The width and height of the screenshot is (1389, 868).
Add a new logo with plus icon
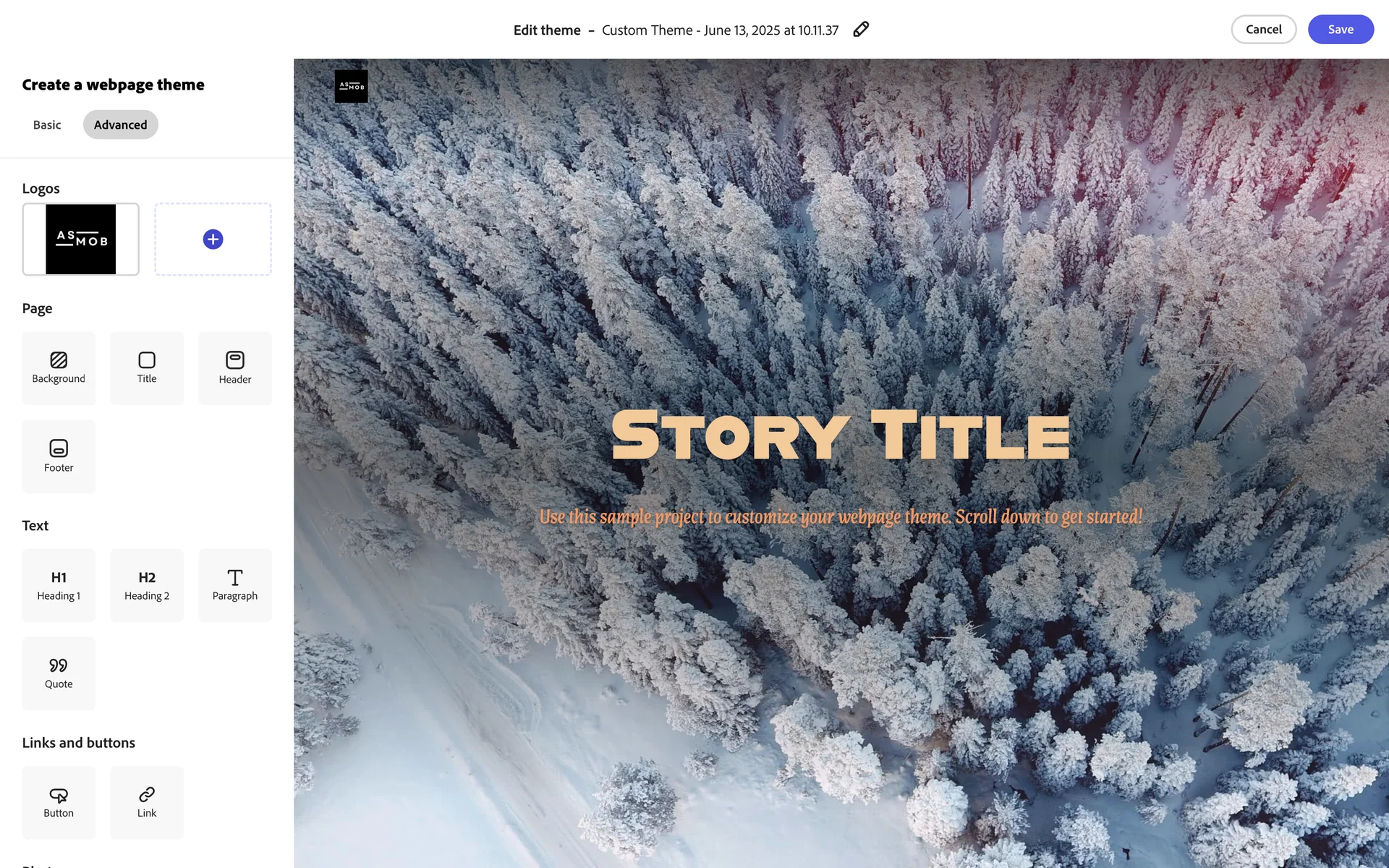pyautogui.click(x=213, y=239)
